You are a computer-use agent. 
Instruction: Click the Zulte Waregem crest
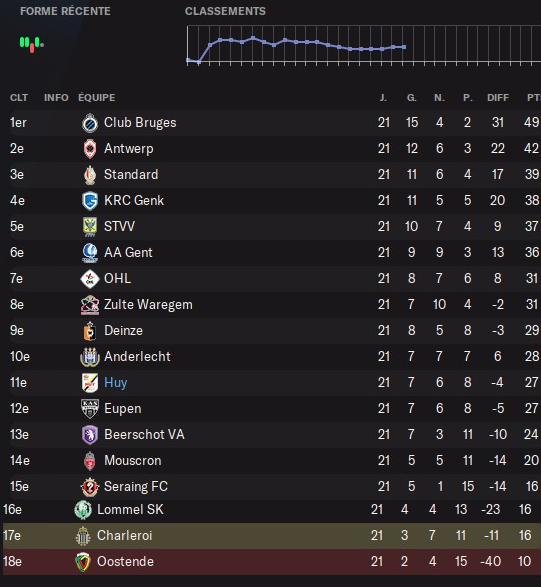90,305
